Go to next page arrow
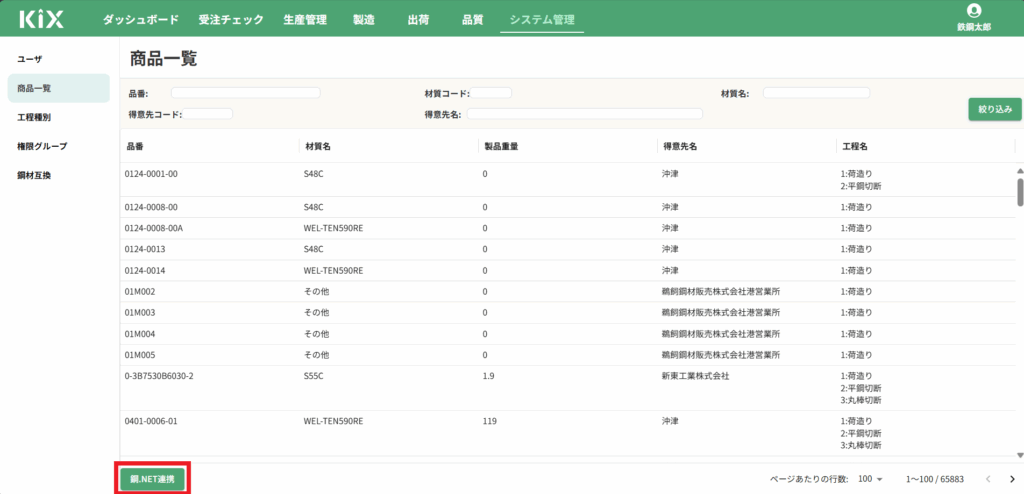Image resolution: width=1024 pixels, height=494 pixels. (x=1012, y=478)
